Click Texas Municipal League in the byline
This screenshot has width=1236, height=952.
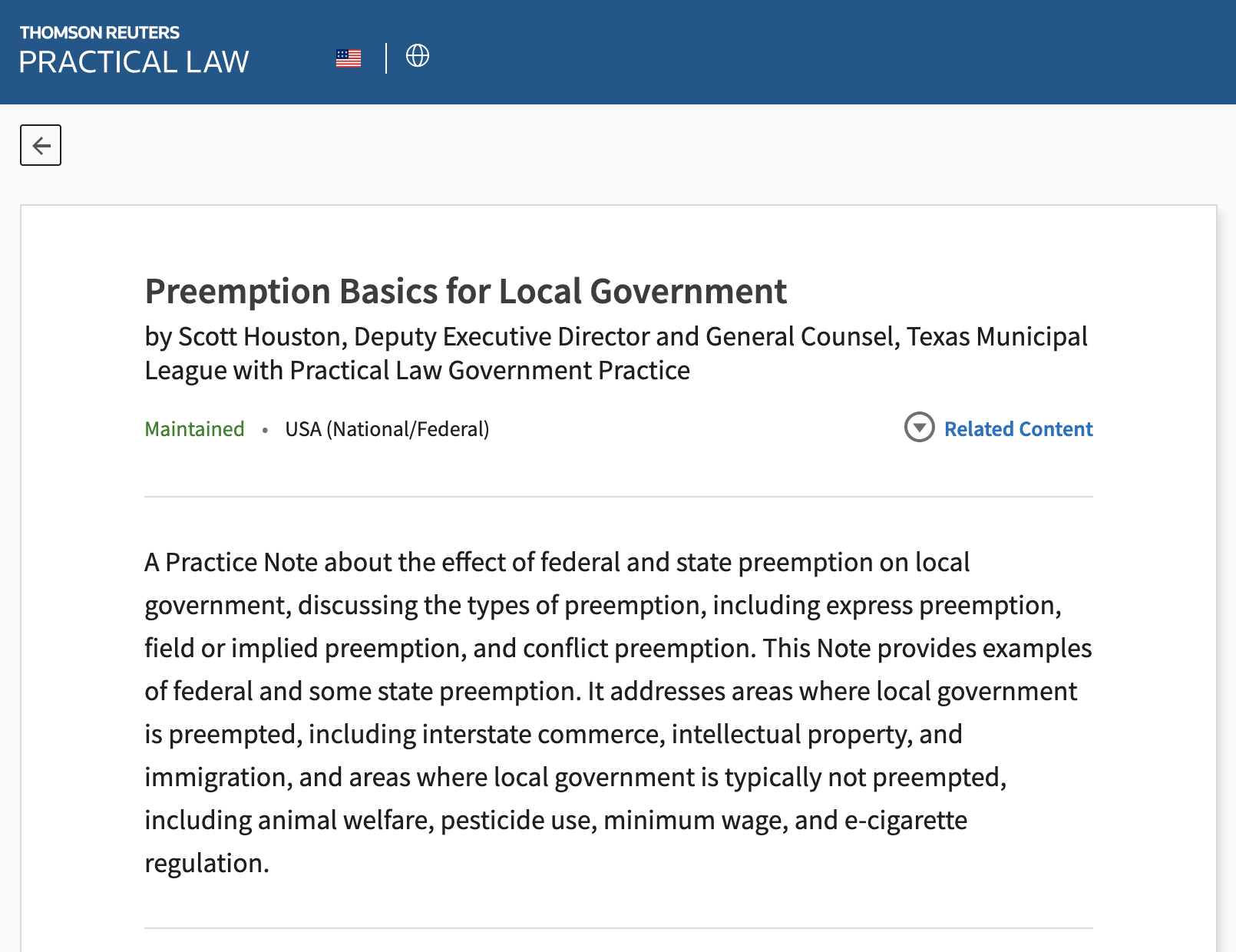click(996, 337)
